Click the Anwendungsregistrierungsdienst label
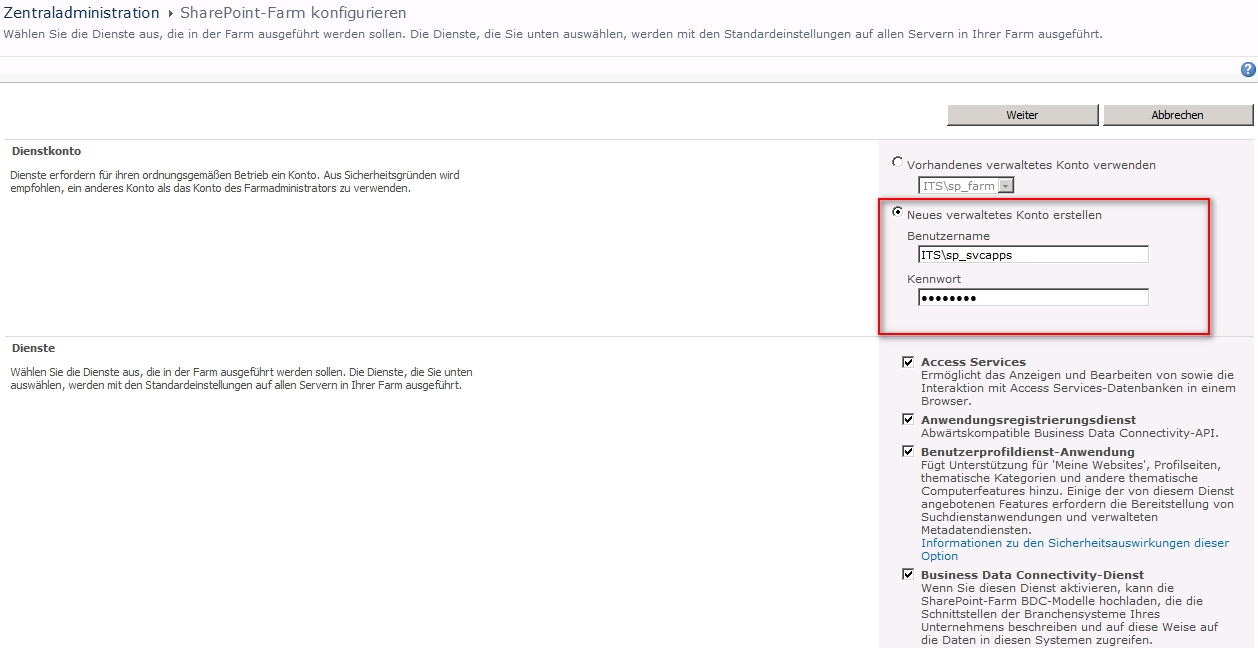This screenshot has height=648, width=1258. [1028, 420]
